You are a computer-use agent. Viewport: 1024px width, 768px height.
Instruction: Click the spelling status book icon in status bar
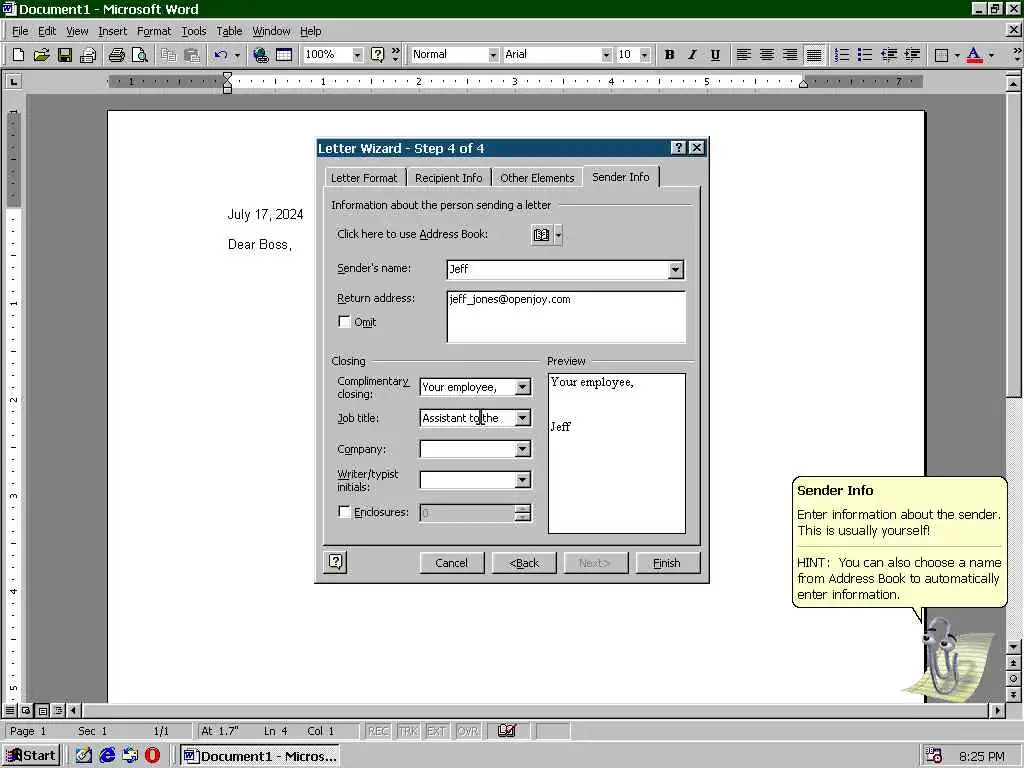pyautogui.click(x=507, y=731)
